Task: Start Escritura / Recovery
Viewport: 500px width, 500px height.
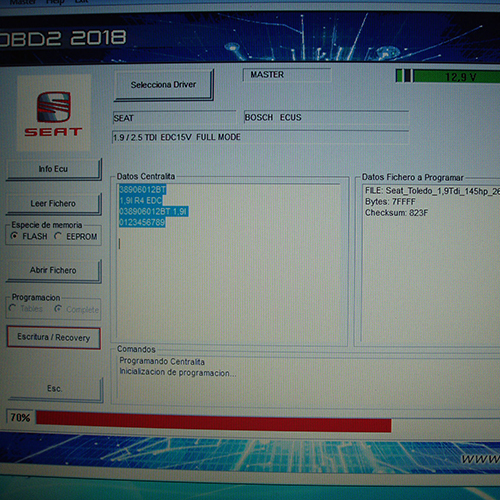Action: pos(54,337)
